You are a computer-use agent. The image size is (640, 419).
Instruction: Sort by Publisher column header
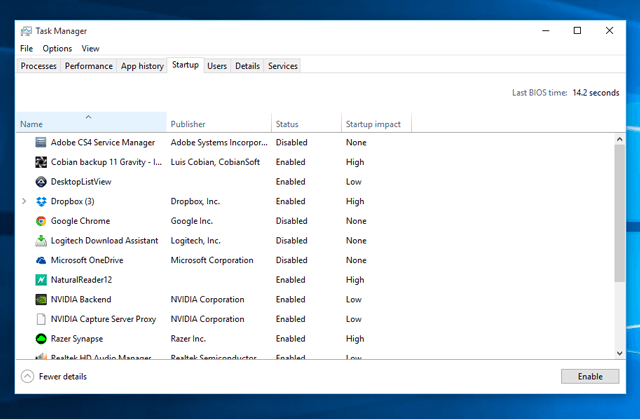(219, 122)
